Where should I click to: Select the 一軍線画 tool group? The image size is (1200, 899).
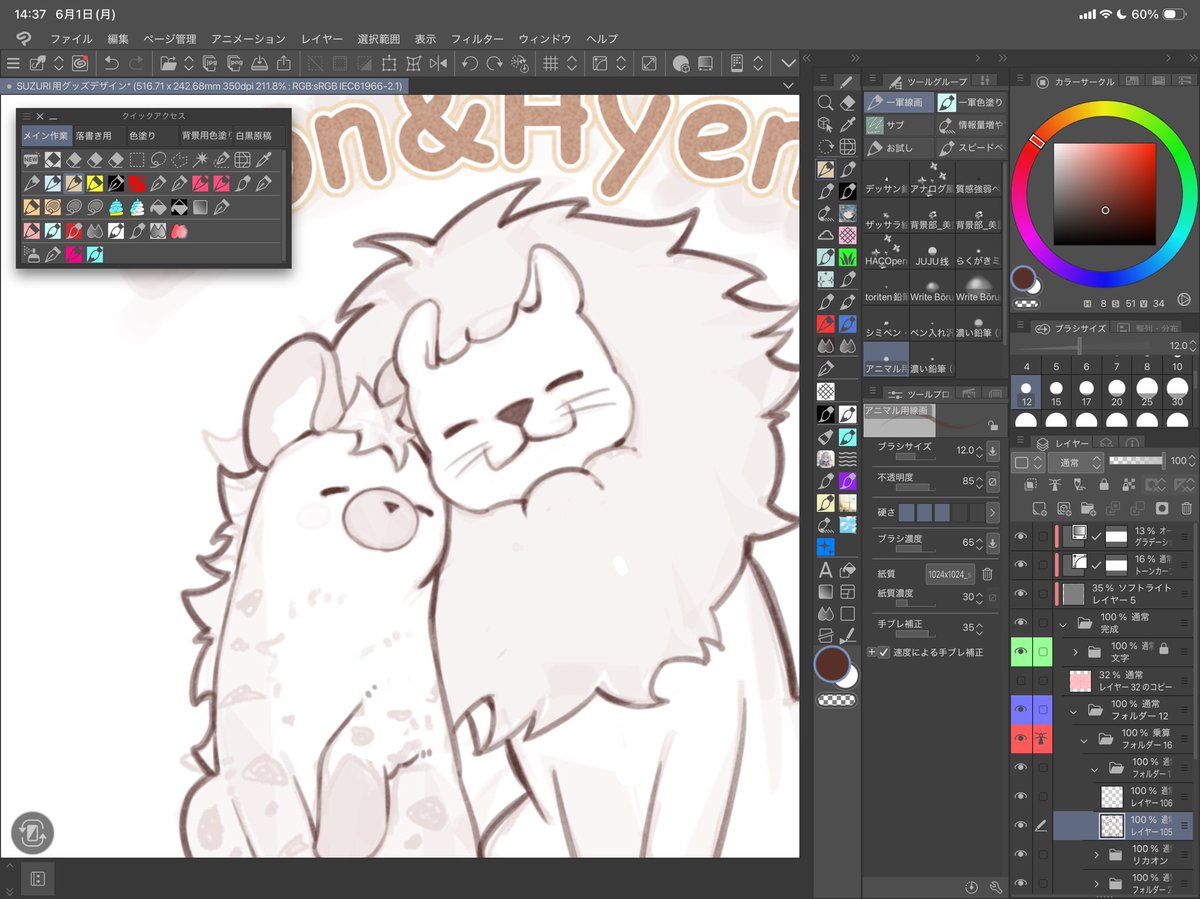(899, 102)
